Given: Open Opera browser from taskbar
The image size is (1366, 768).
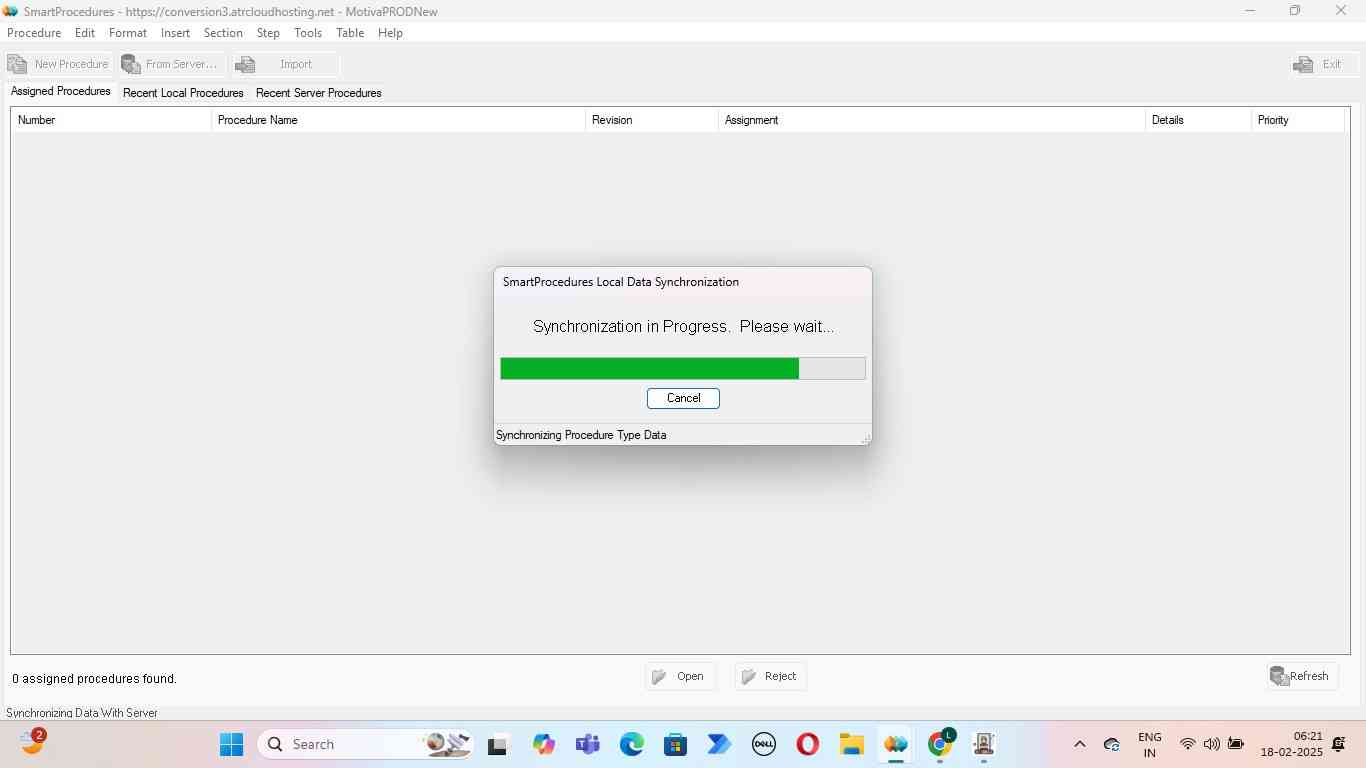Looking at the screenshot, I should coord(807,744).
